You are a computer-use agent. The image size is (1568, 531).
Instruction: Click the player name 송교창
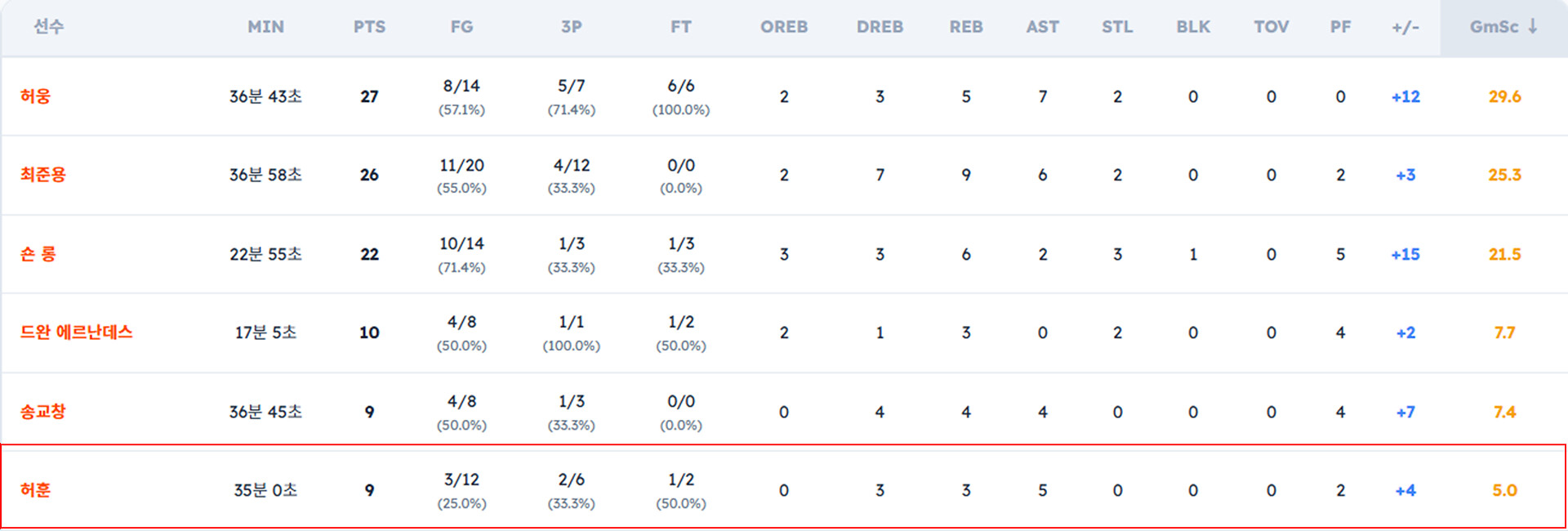[42, 412]
